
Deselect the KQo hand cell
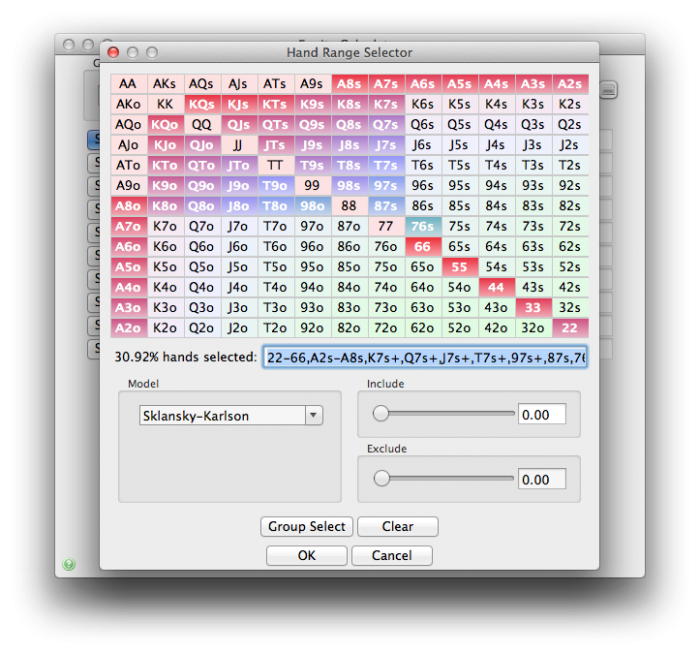(165, 124)
